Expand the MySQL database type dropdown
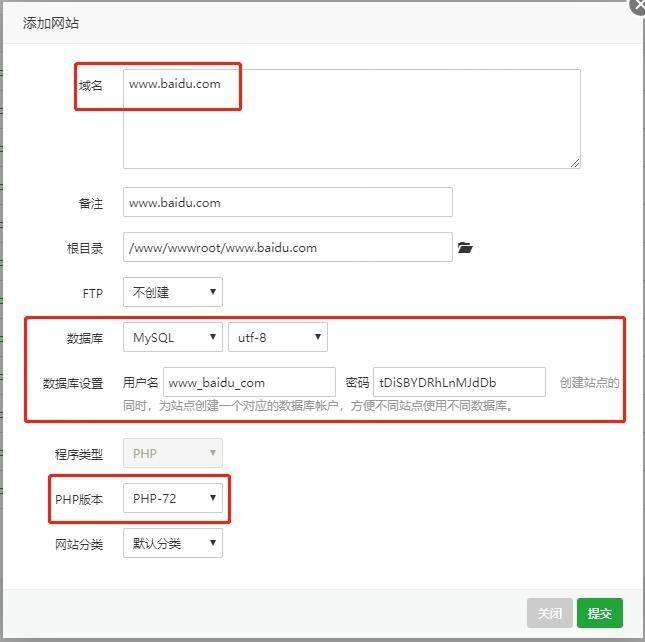Viewport: 645px width, 642px height. click(x=172, y=338)
